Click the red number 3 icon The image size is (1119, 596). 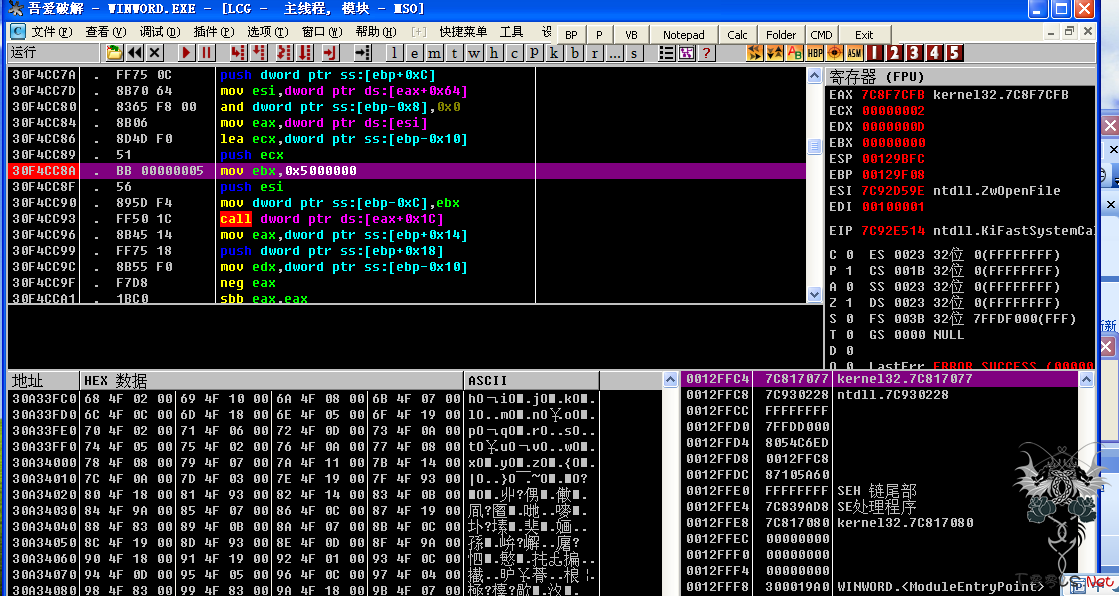(x=915, y=53)
